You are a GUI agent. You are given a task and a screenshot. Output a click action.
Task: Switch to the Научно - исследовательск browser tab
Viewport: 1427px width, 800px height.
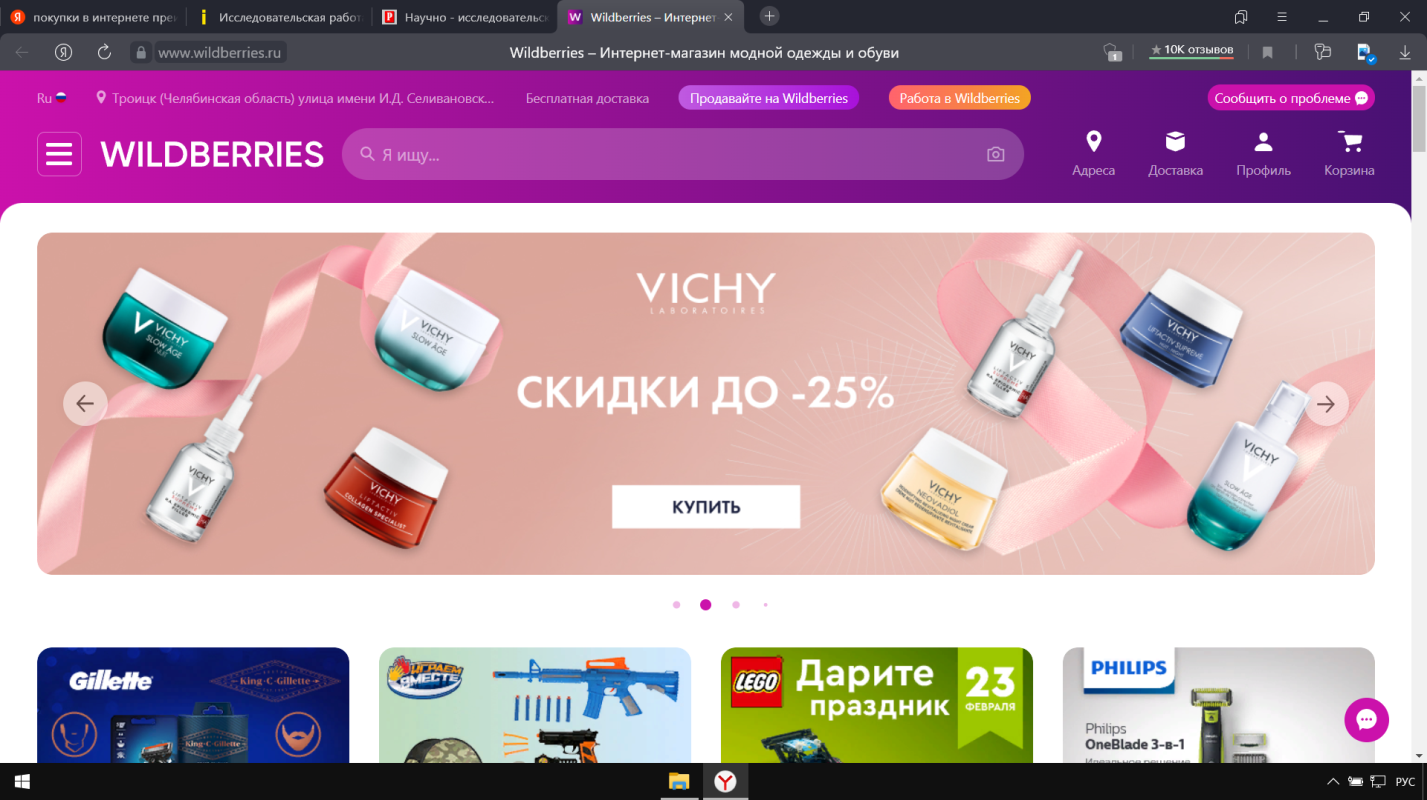coord(466,17)
